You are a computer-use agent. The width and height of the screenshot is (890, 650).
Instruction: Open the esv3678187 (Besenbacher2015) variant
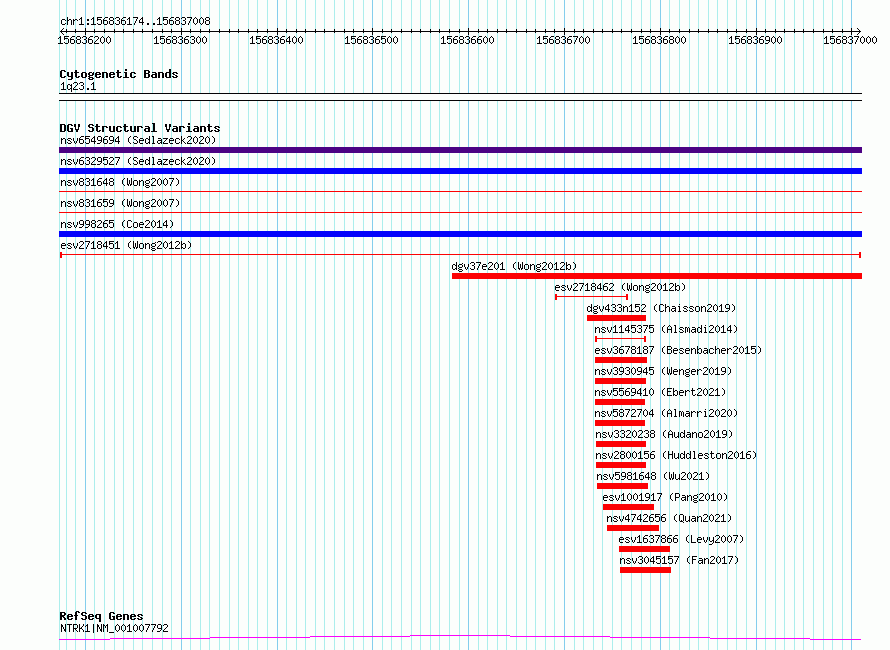(x=678, y=350)
